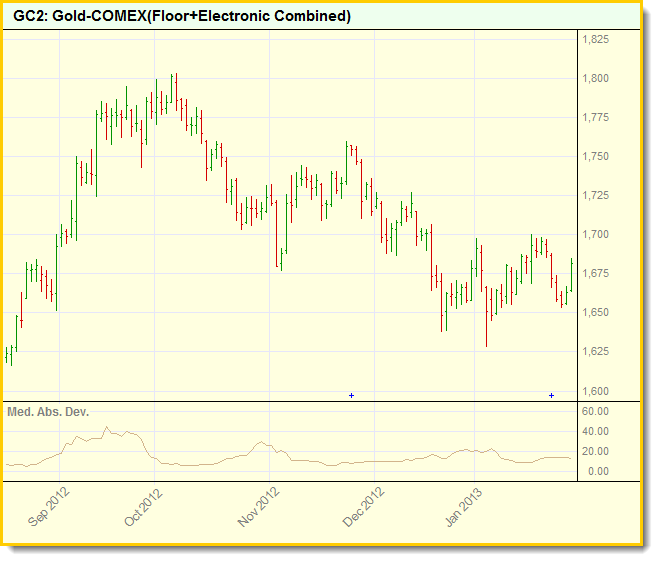
Task: Click the 1,600 price axis label
Action: 596,391
